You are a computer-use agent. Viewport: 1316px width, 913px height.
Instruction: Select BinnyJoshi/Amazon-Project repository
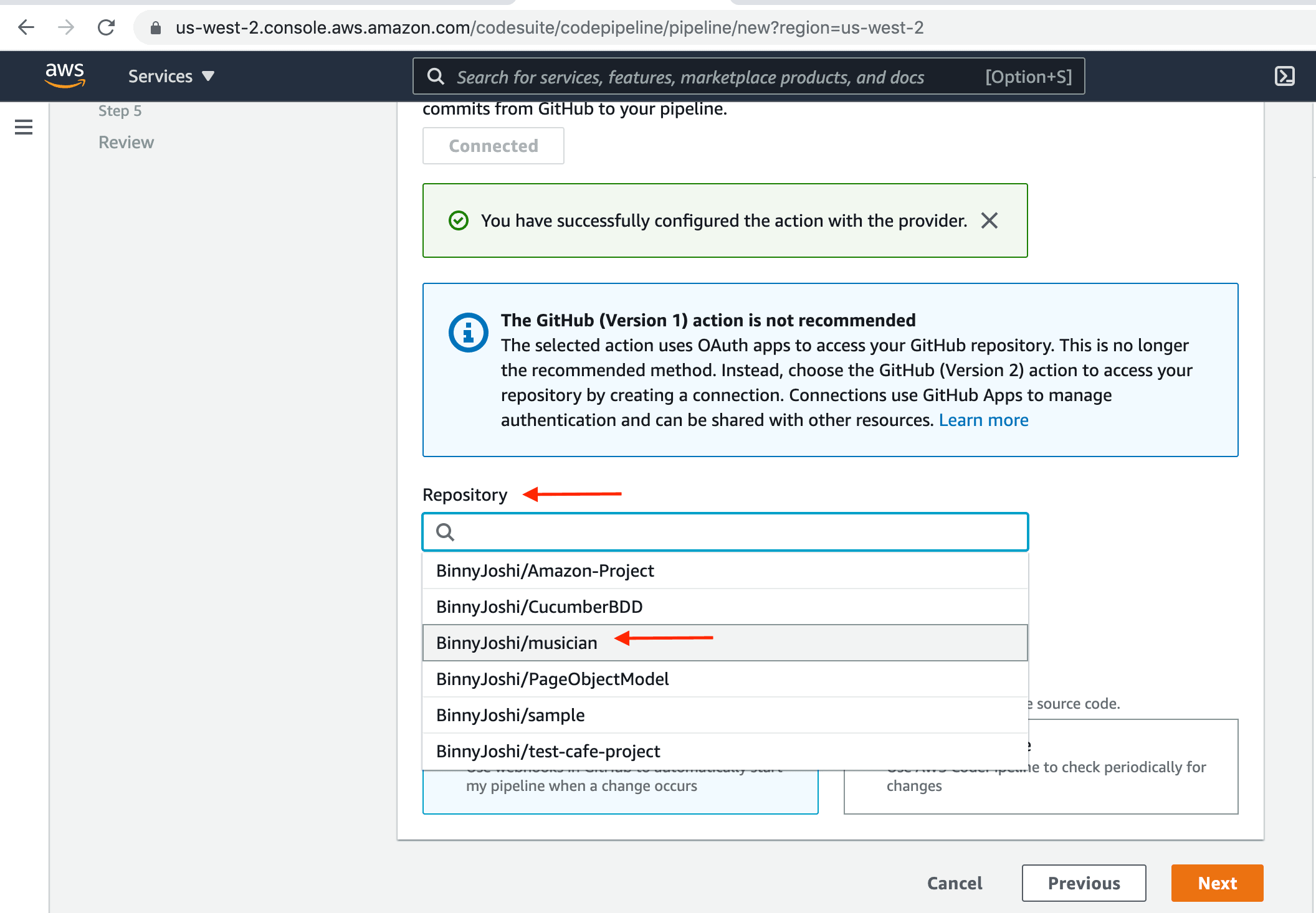[x=725, y=570]
